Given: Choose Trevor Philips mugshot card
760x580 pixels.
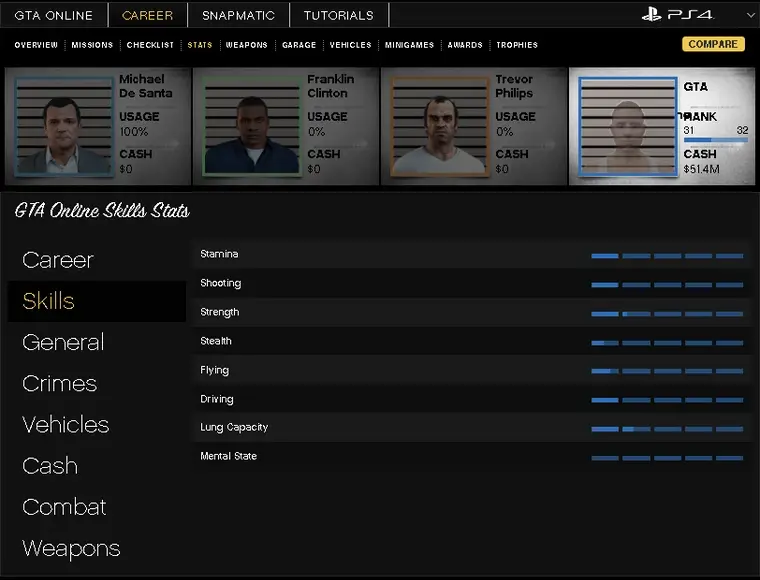Looking at the screenshot, I should pos(473,126).
